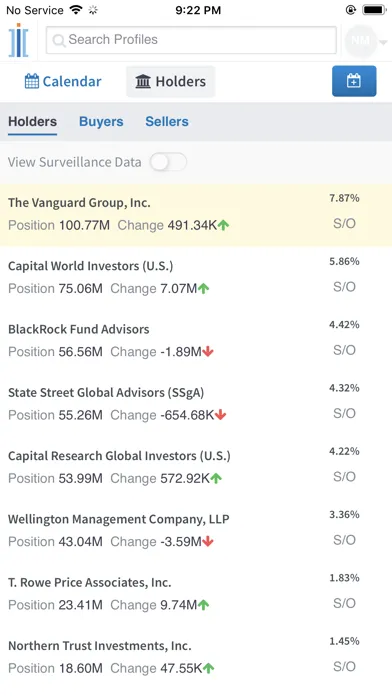The image size is (392, 696).
Task: Open the Calendar section
Action: pyautogui.click(x=63, y=82)
